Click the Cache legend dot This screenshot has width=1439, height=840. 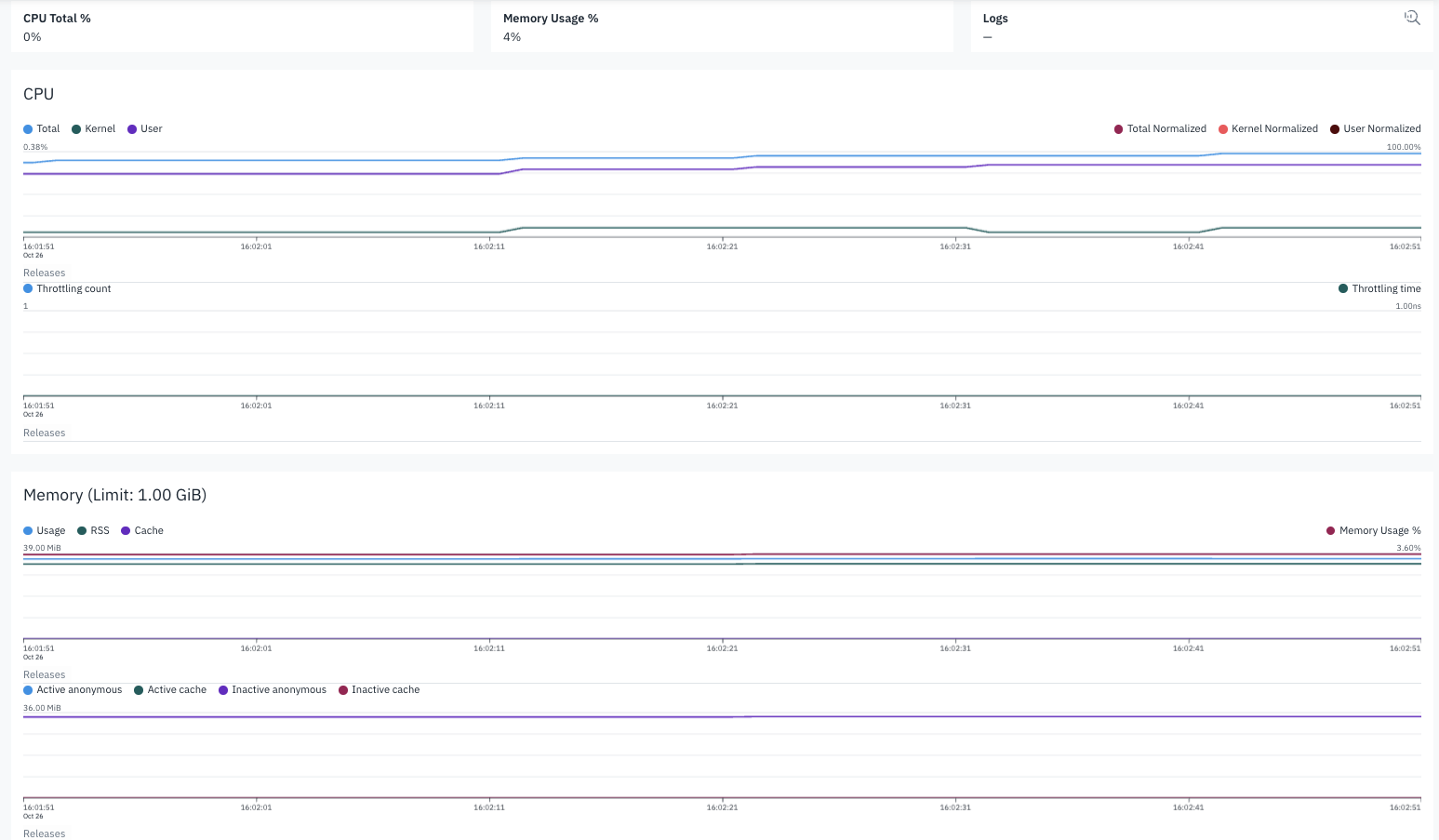124,530
